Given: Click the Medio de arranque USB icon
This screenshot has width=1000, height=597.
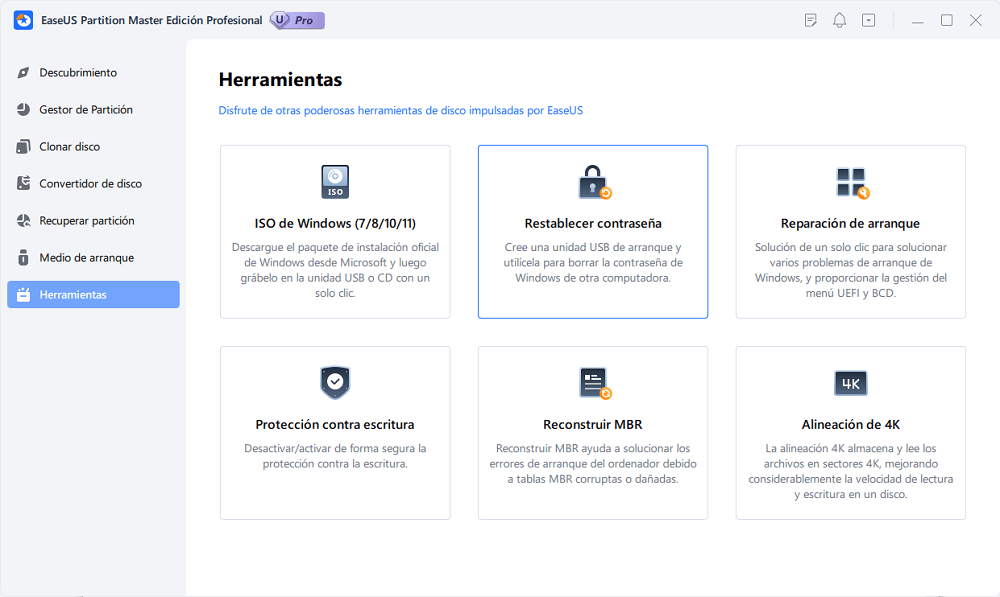Looking at the screenshot, I should pos(24,258).
